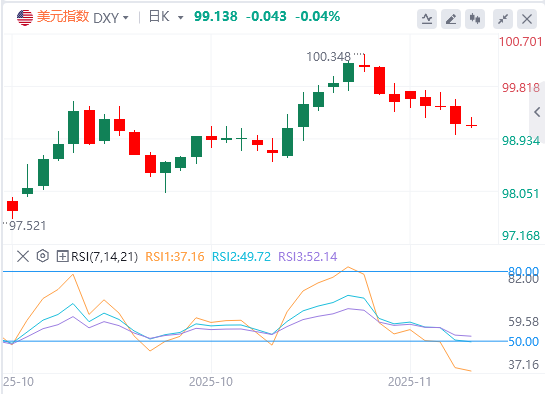Image resolution: width=545 pixels, height=394 pixels.
Task: Open the indicators line-chart icon
Action: 427,19
